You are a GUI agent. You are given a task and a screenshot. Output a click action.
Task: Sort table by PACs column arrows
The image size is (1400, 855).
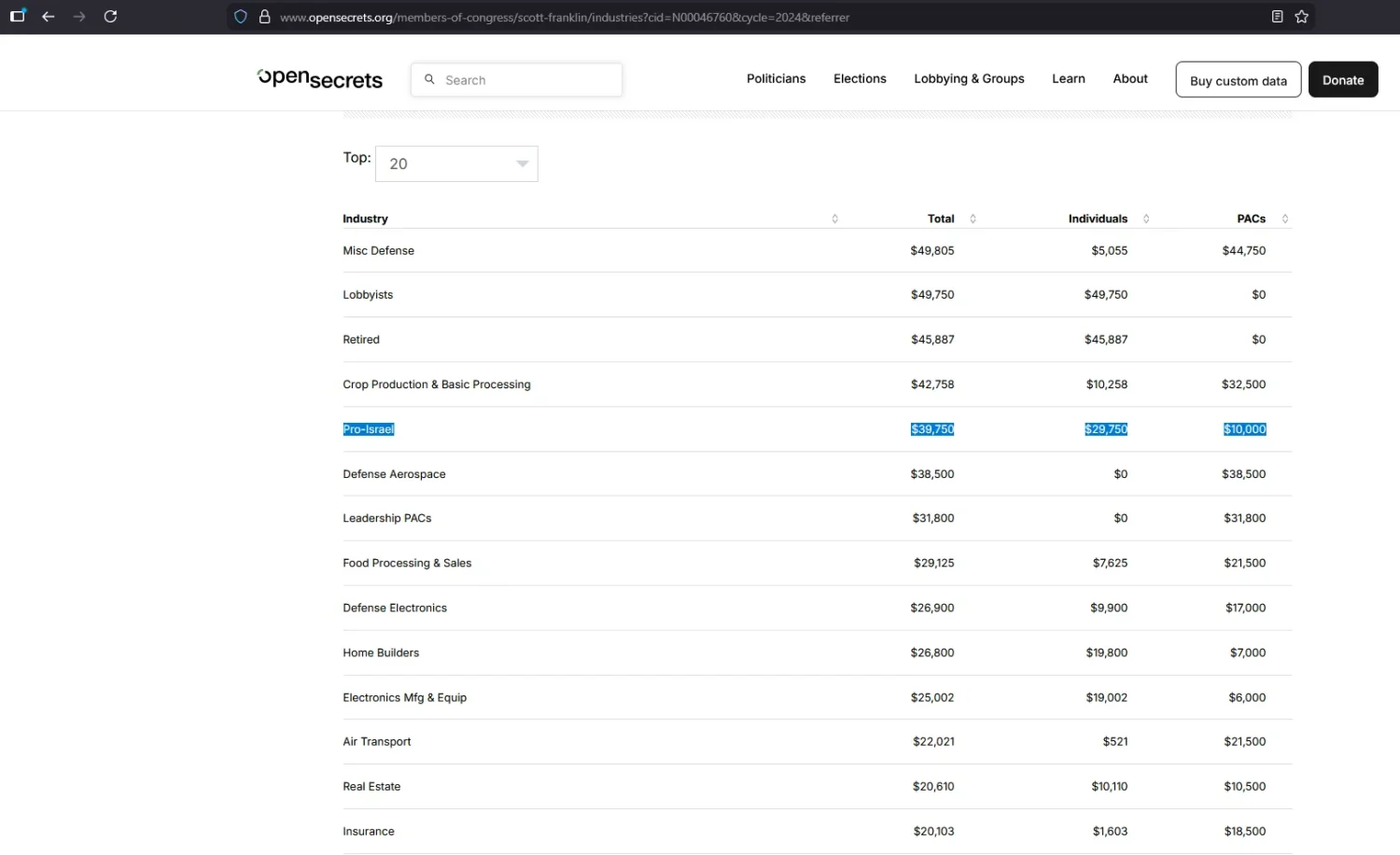(1285, 218)
